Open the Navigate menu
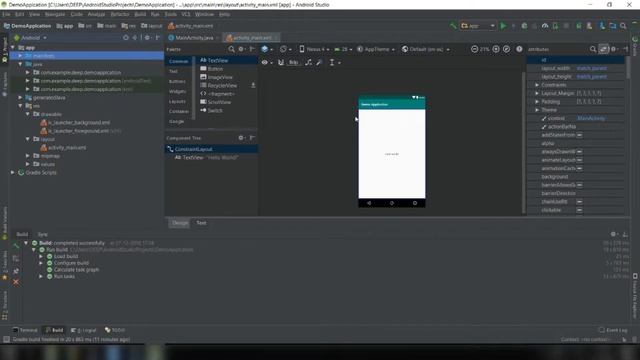Screen dimensions: 640x360 (x=55, y=14)
